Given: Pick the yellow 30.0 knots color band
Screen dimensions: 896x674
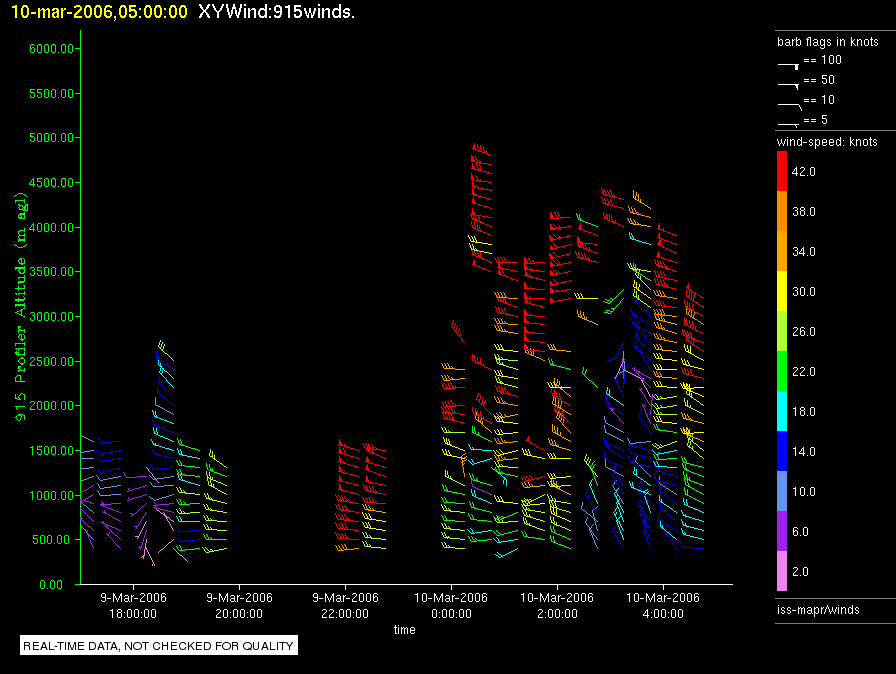Looking at the screenshot, I should 783,292.
